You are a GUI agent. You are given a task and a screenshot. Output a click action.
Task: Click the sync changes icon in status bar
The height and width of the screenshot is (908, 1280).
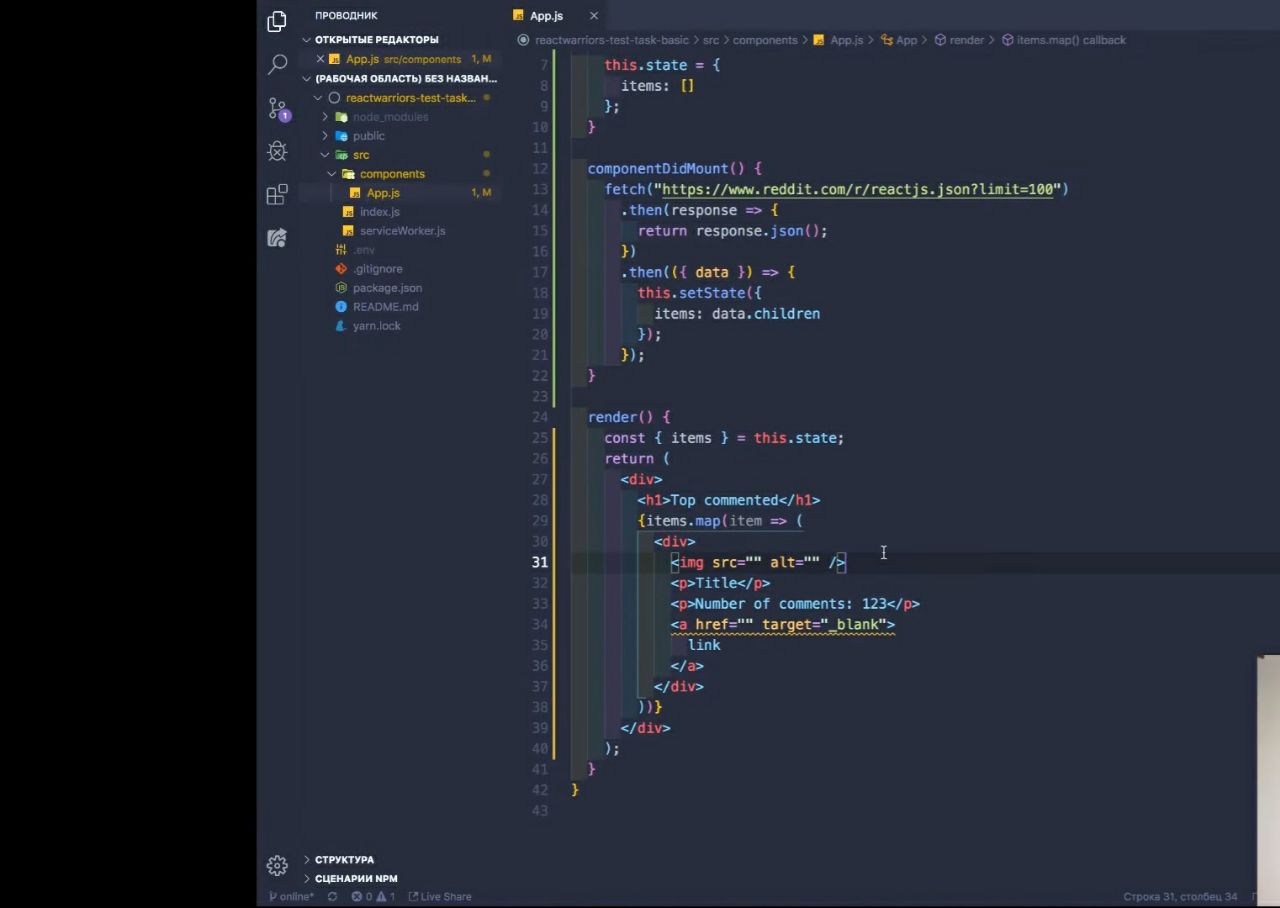333,897
